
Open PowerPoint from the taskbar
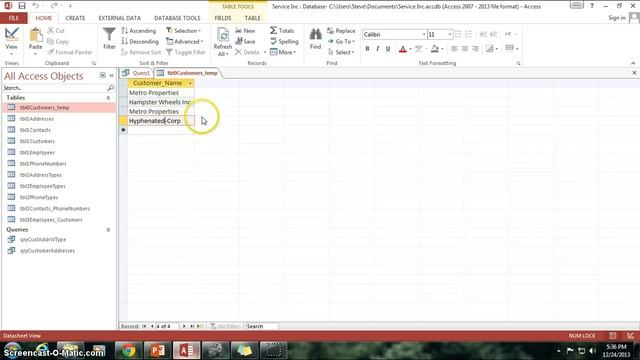point(157,351)
